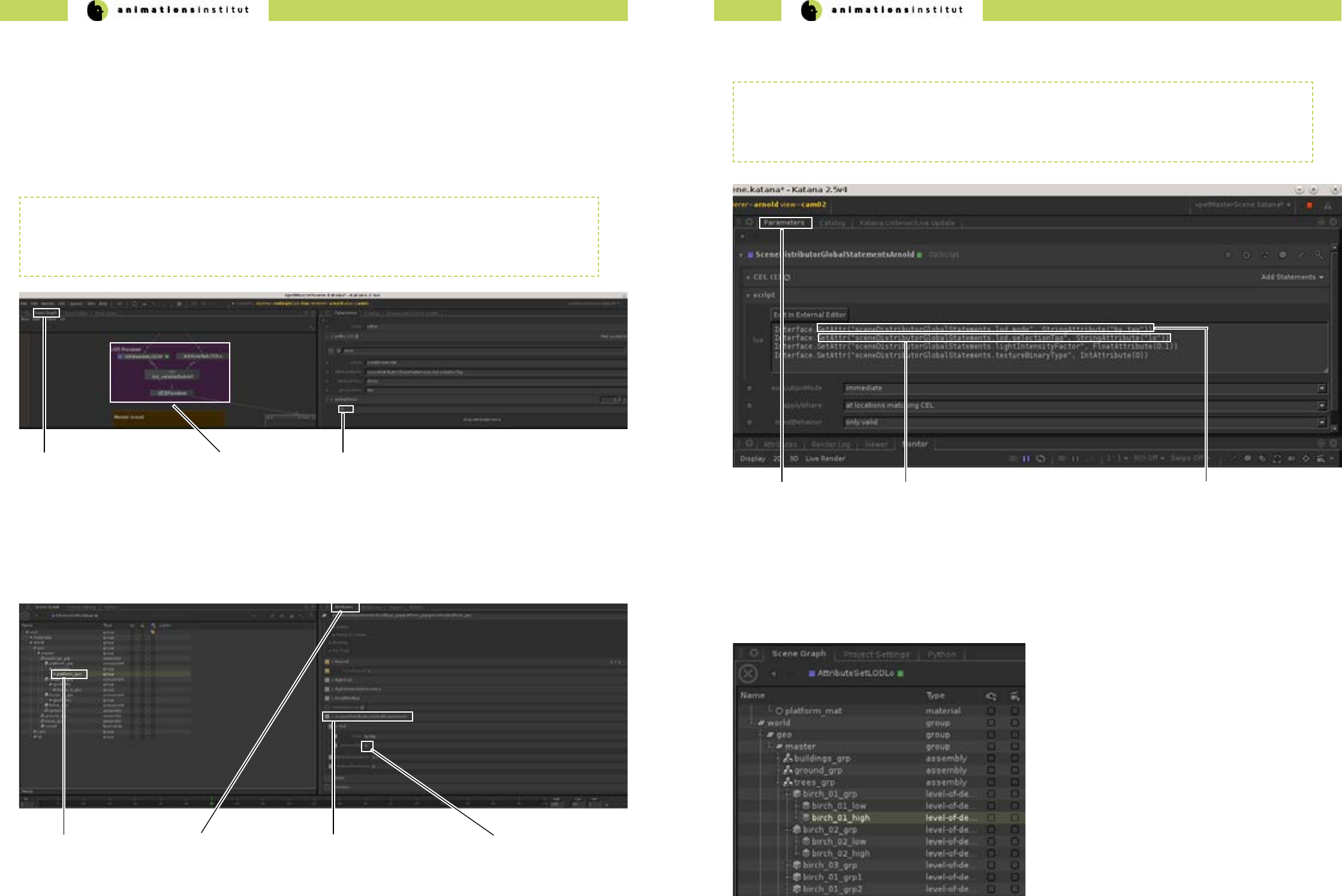Open the executionMode immediate dropdown
1342x896 pixels.
[1322, 388]
